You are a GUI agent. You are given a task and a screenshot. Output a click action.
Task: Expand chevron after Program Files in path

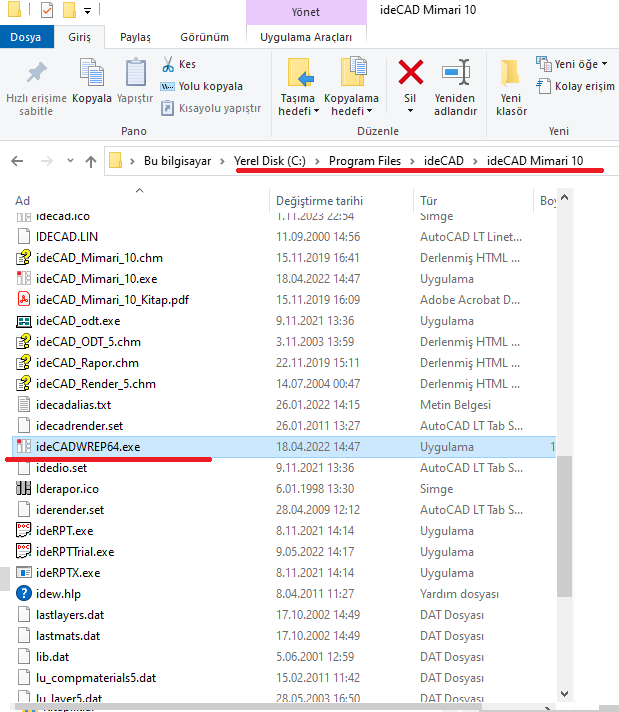click(x=412, y=161)
